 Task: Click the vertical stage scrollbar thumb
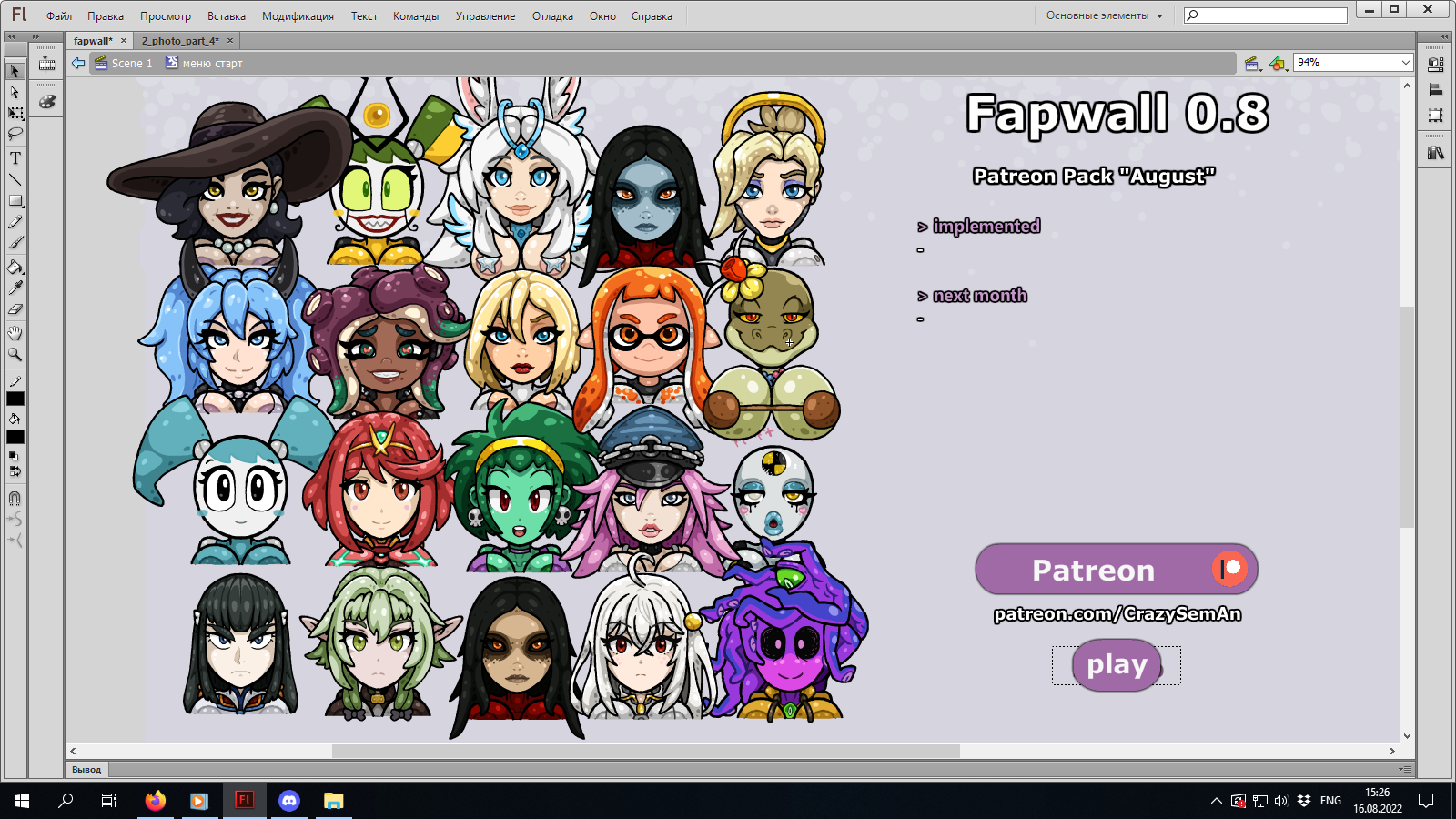point(1407,417)
